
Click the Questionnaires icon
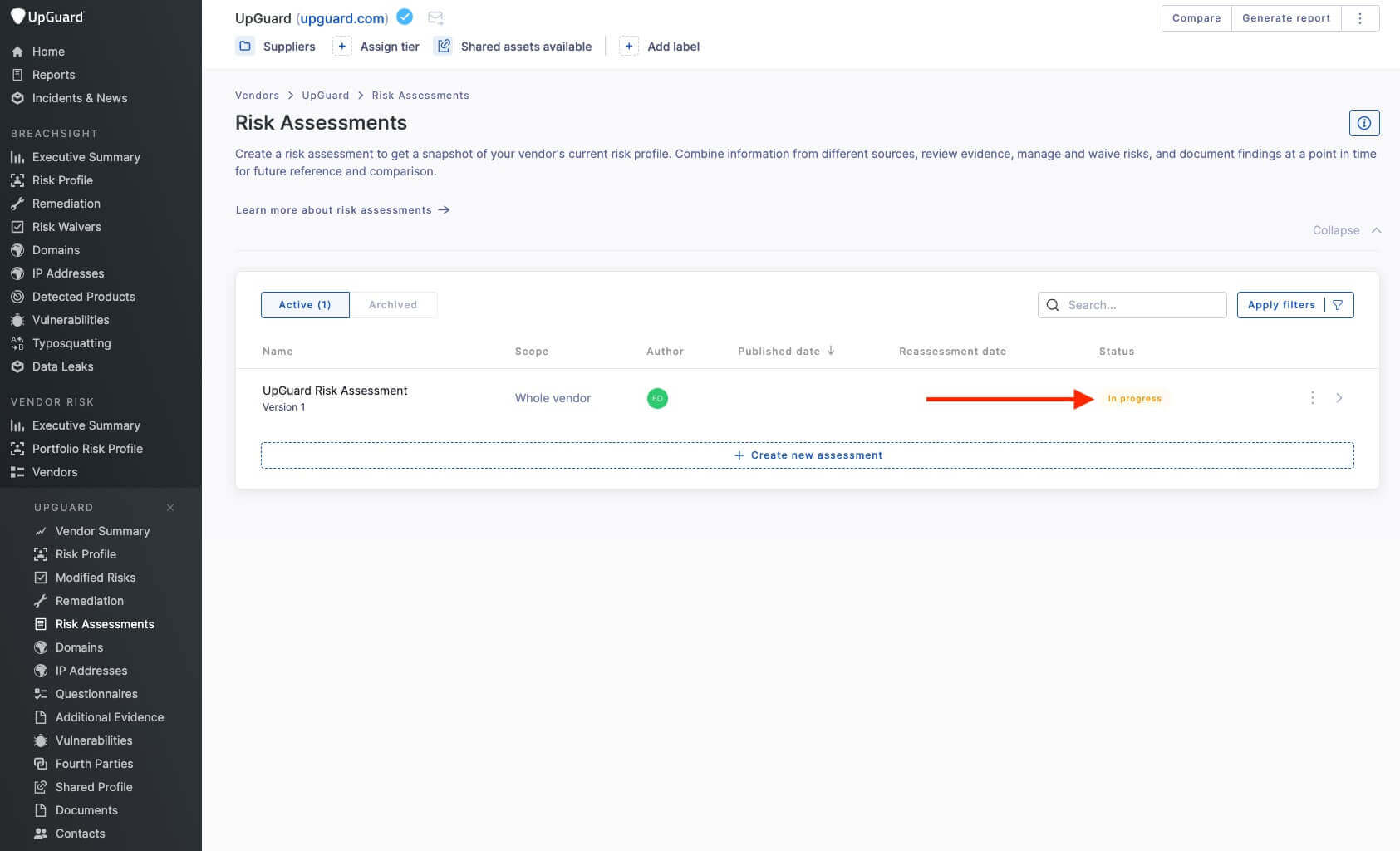point(40,694)
